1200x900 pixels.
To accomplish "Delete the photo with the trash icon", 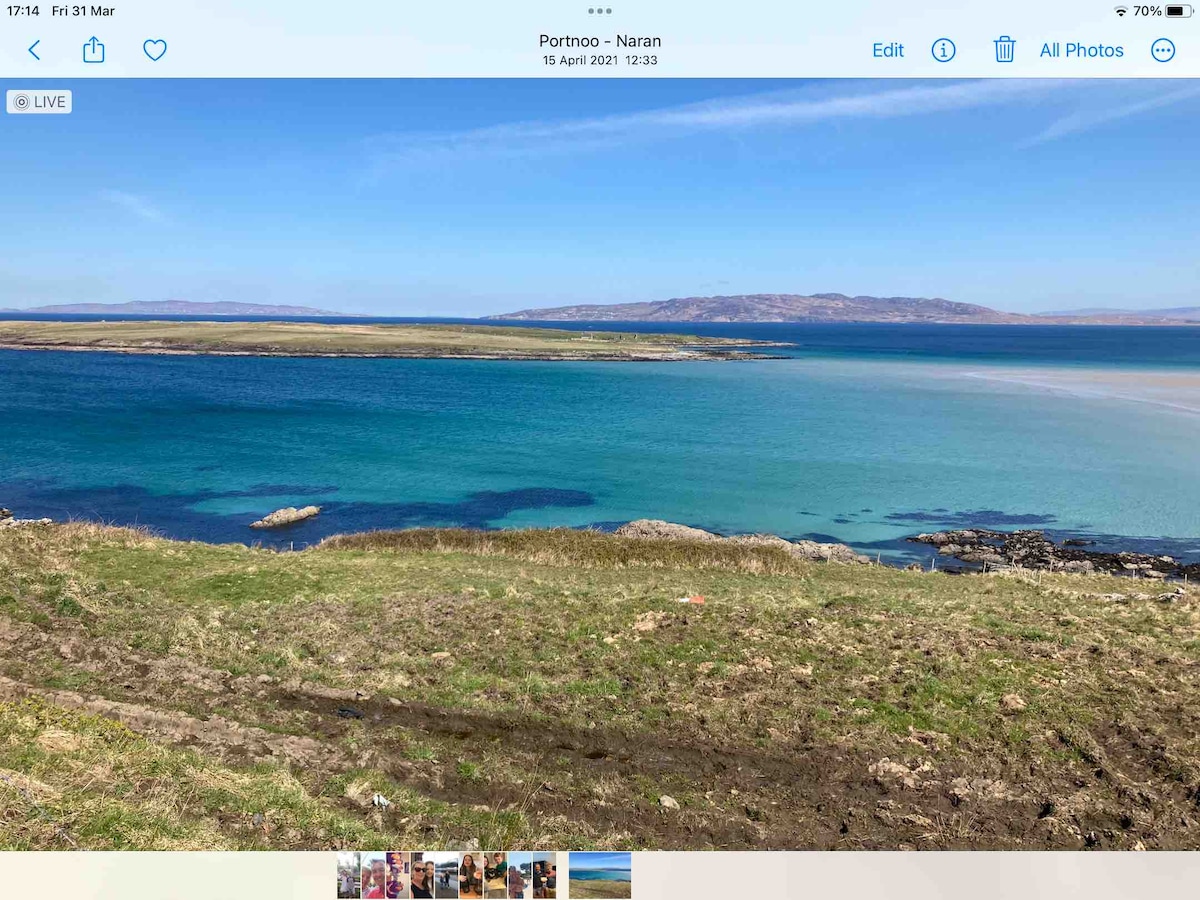I will [1004, 49].
